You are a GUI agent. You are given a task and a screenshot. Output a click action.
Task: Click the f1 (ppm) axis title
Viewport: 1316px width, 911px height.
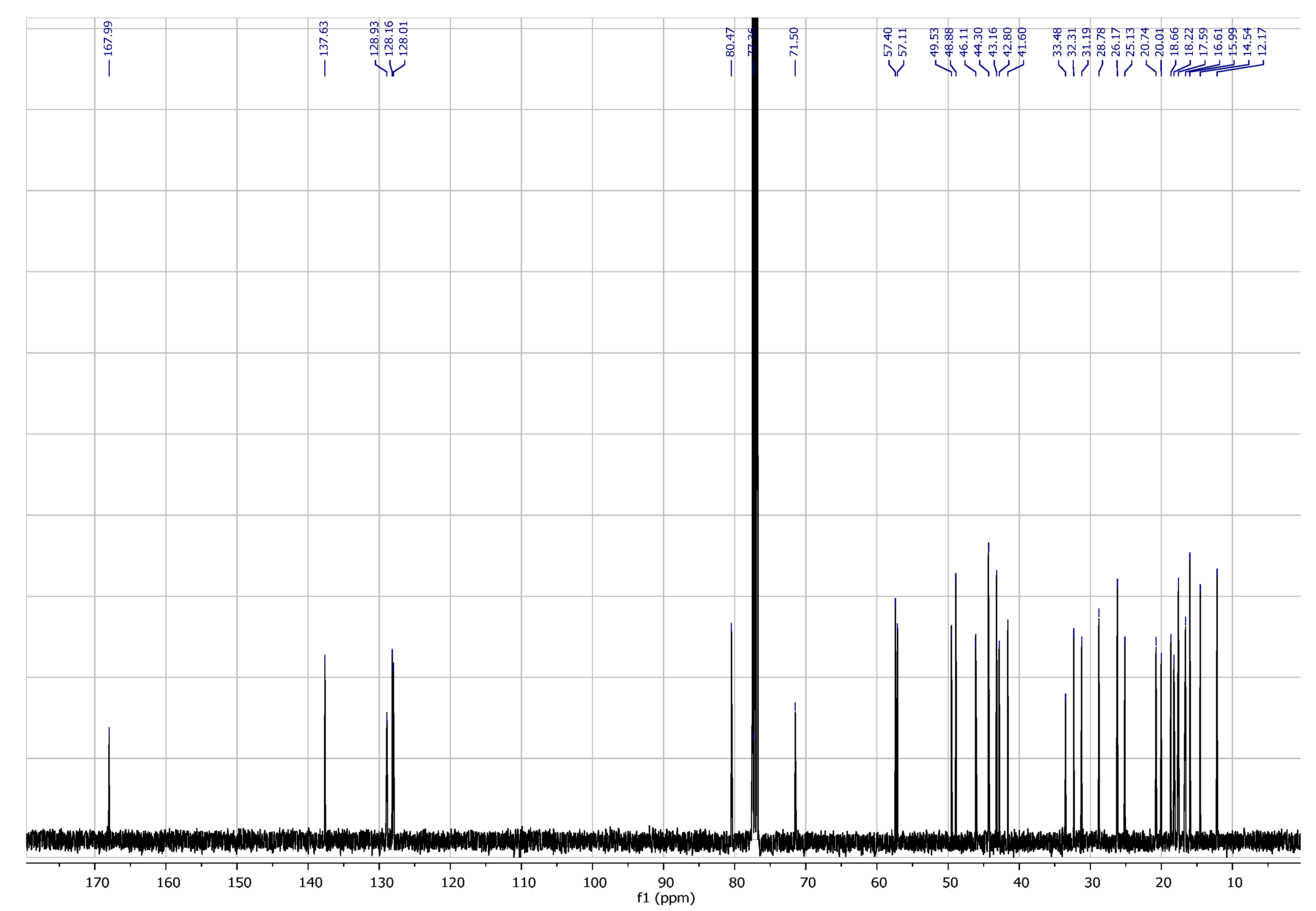(666, 898)
